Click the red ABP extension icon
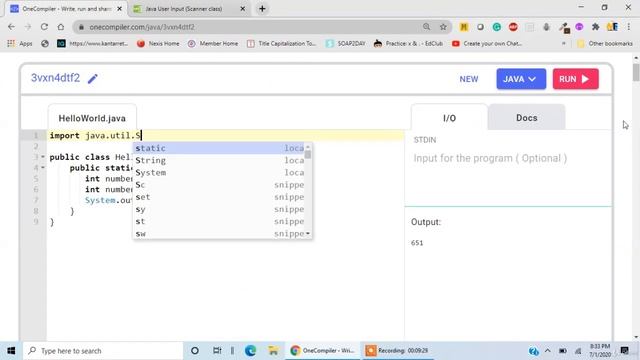640x360 pixels. tap(513, 27)
